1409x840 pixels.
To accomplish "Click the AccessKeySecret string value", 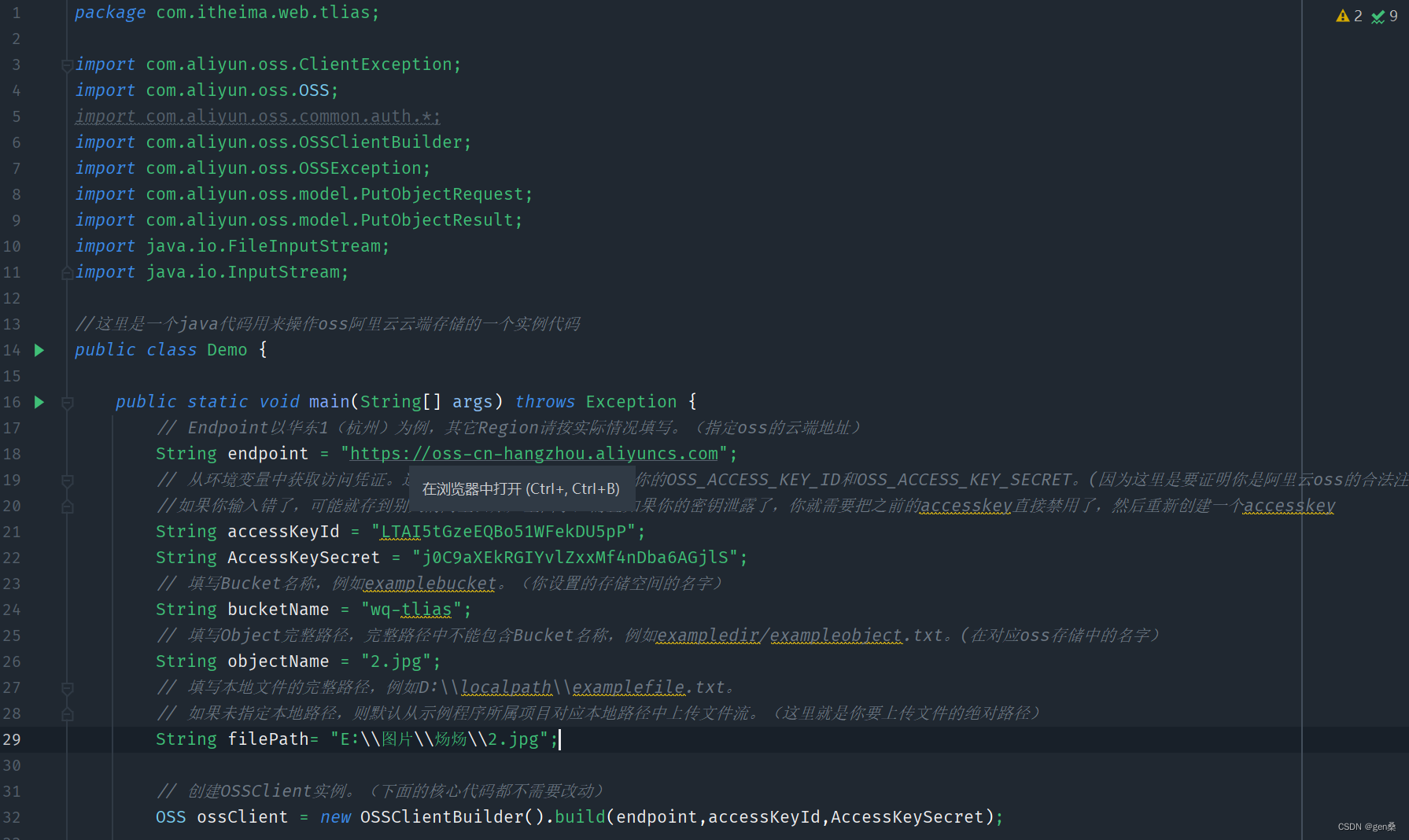I will [575, 558].
